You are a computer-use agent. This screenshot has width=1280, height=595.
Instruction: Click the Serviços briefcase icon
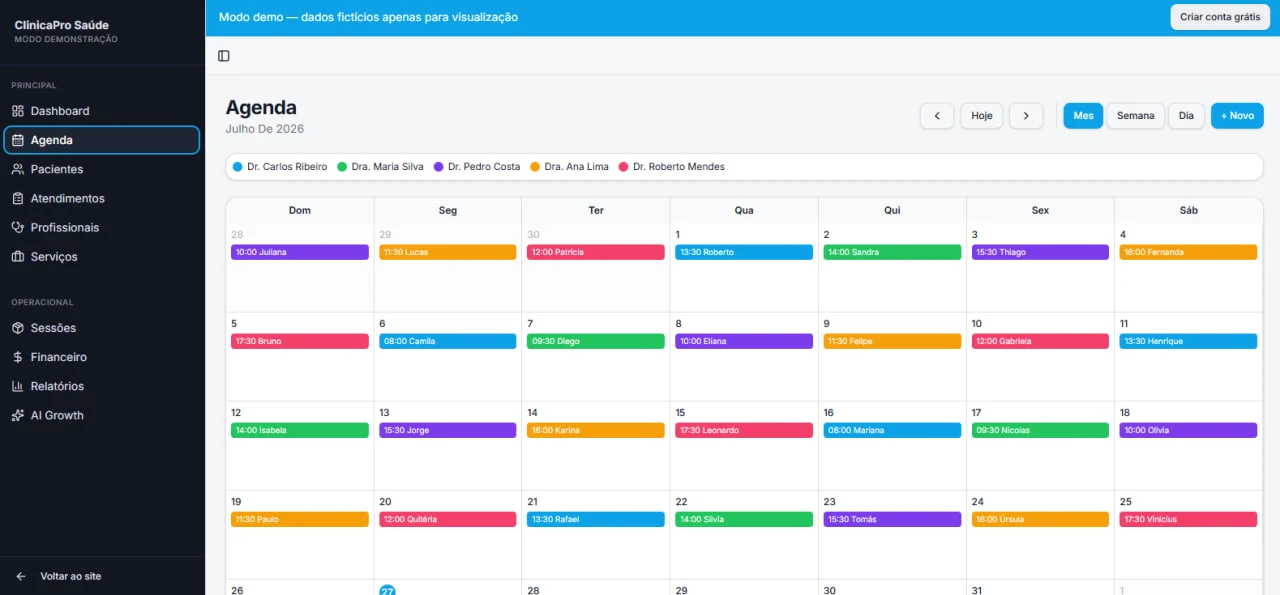coord(18,256)
